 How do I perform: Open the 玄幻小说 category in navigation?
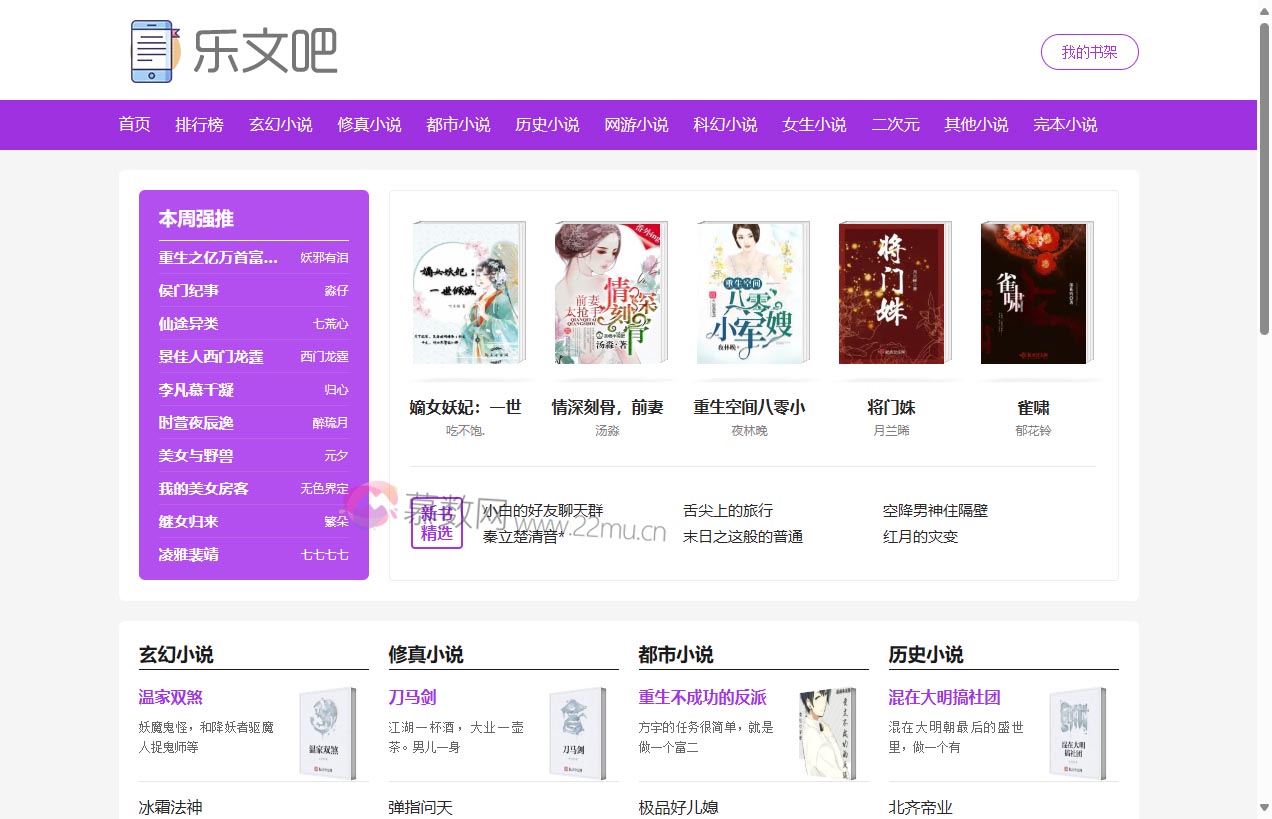click(x=280, y=124)
